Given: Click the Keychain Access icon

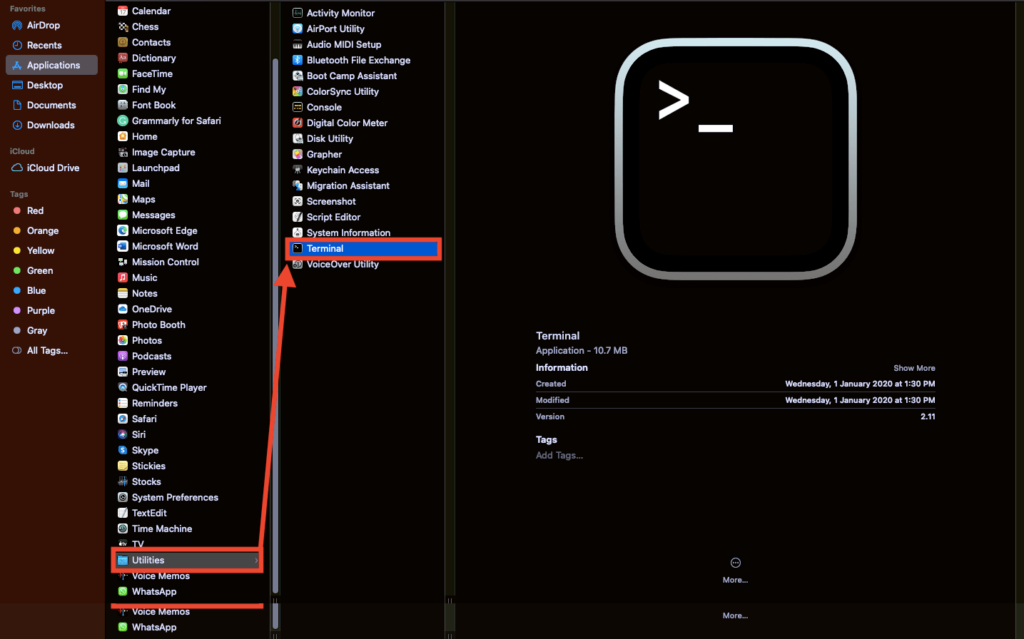Looking at the screenshot, I should coord(298,170).
